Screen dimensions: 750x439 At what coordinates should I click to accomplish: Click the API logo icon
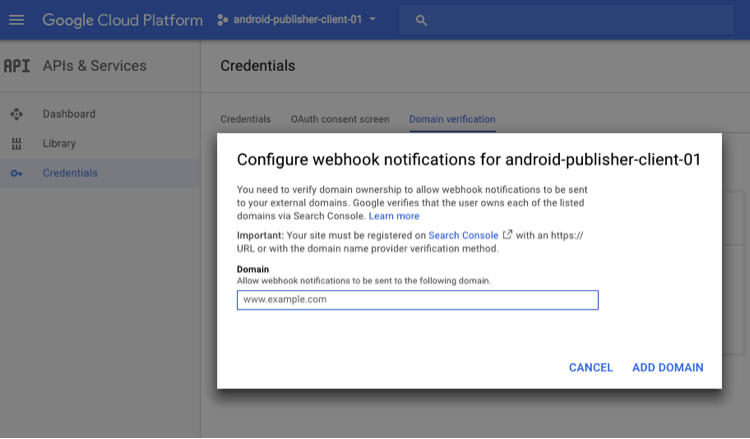[x=17, y=66]
